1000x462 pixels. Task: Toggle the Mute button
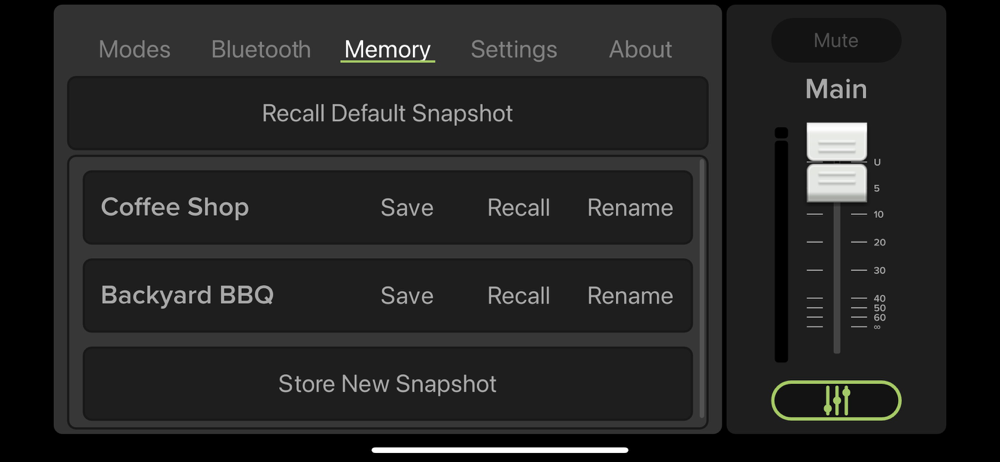click(x=836, y=40)
